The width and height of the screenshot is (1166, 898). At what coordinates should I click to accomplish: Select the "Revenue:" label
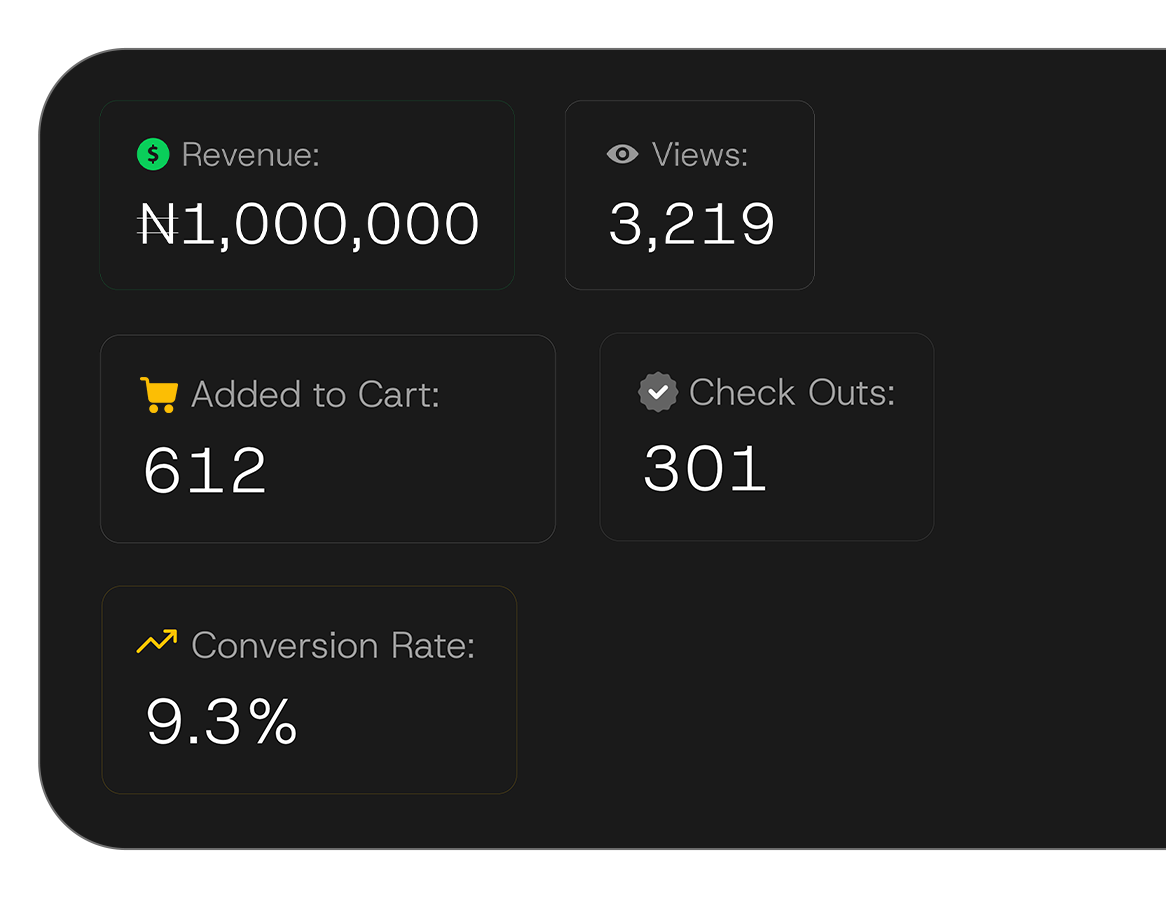(x=250, y=155)
